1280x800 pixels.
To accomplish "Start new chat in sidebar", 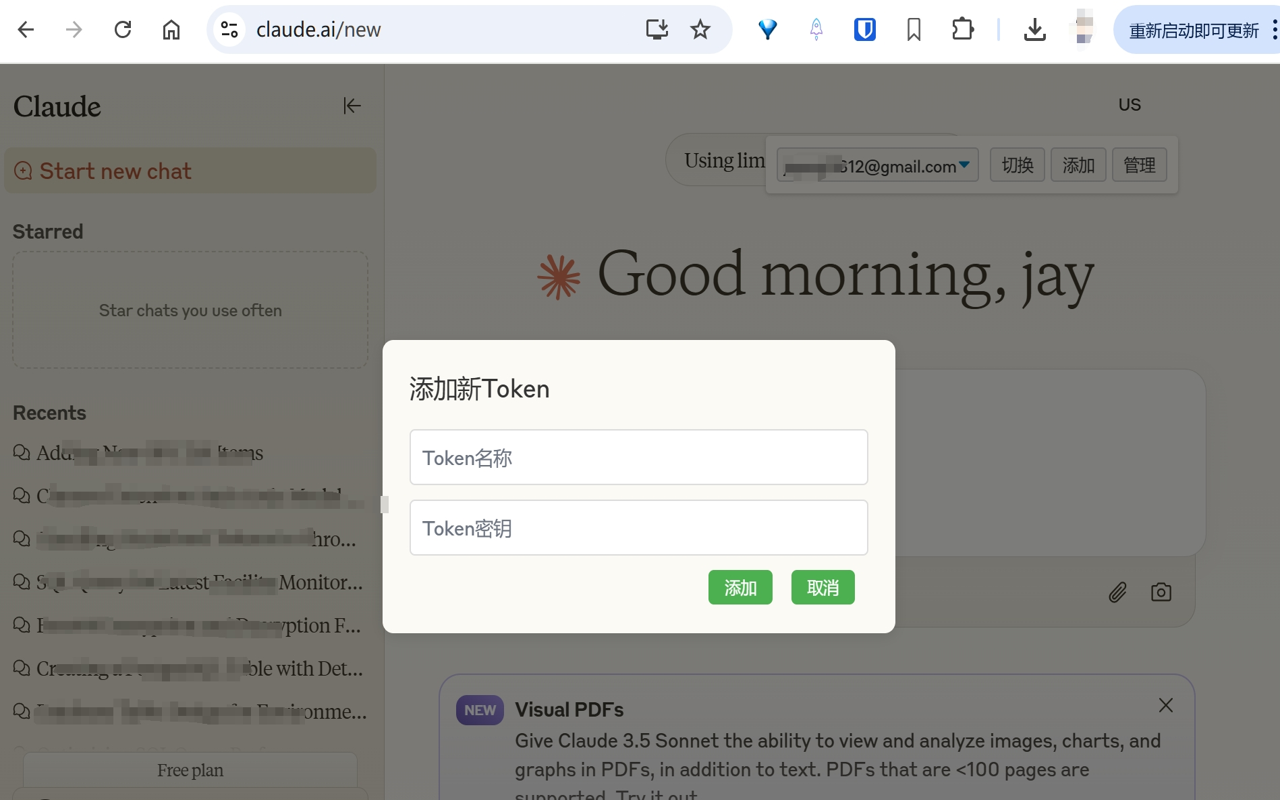I will pos(190,171).
